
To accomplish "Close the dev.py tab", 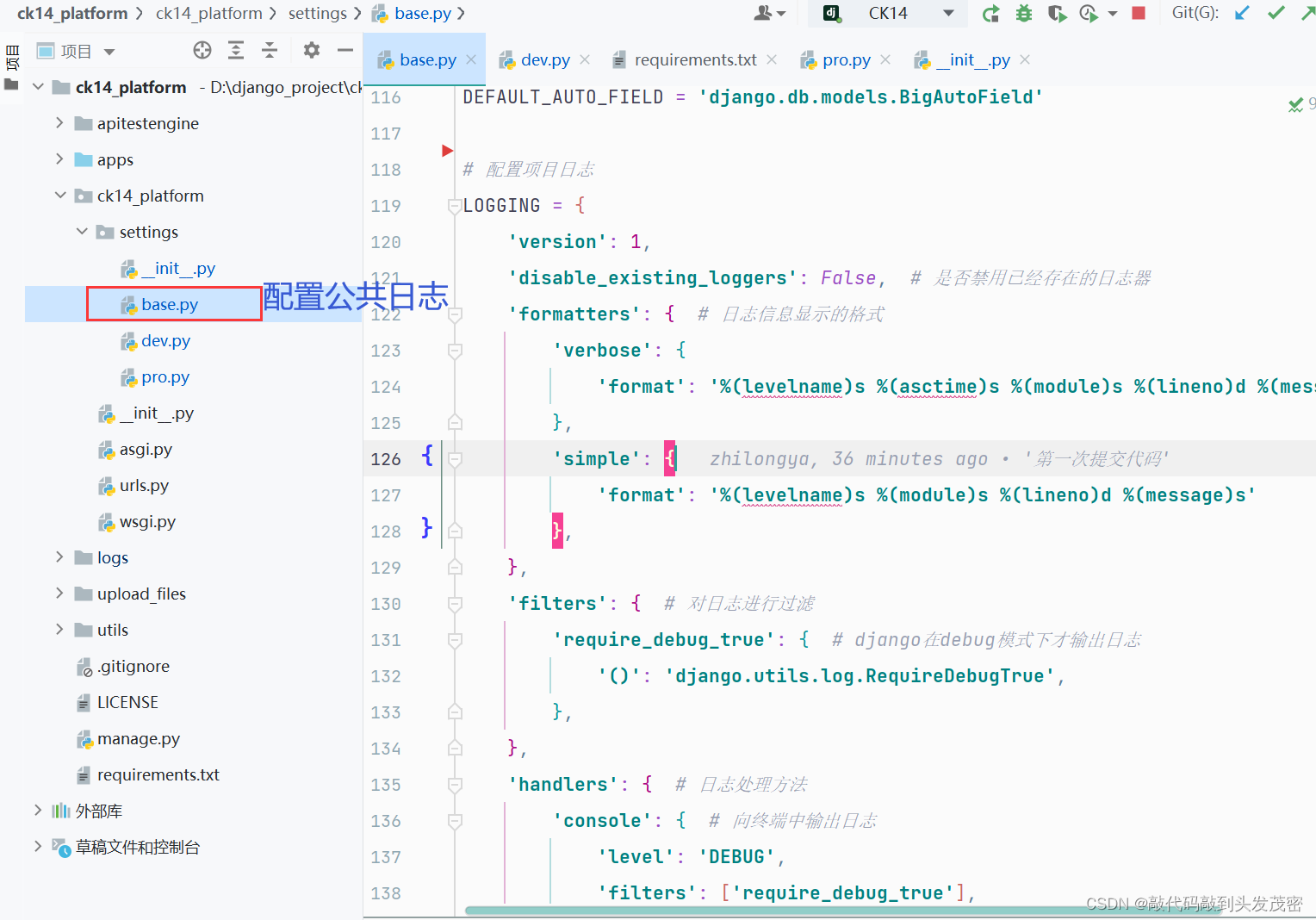I will pyautogui.click(x=585, y=59).
